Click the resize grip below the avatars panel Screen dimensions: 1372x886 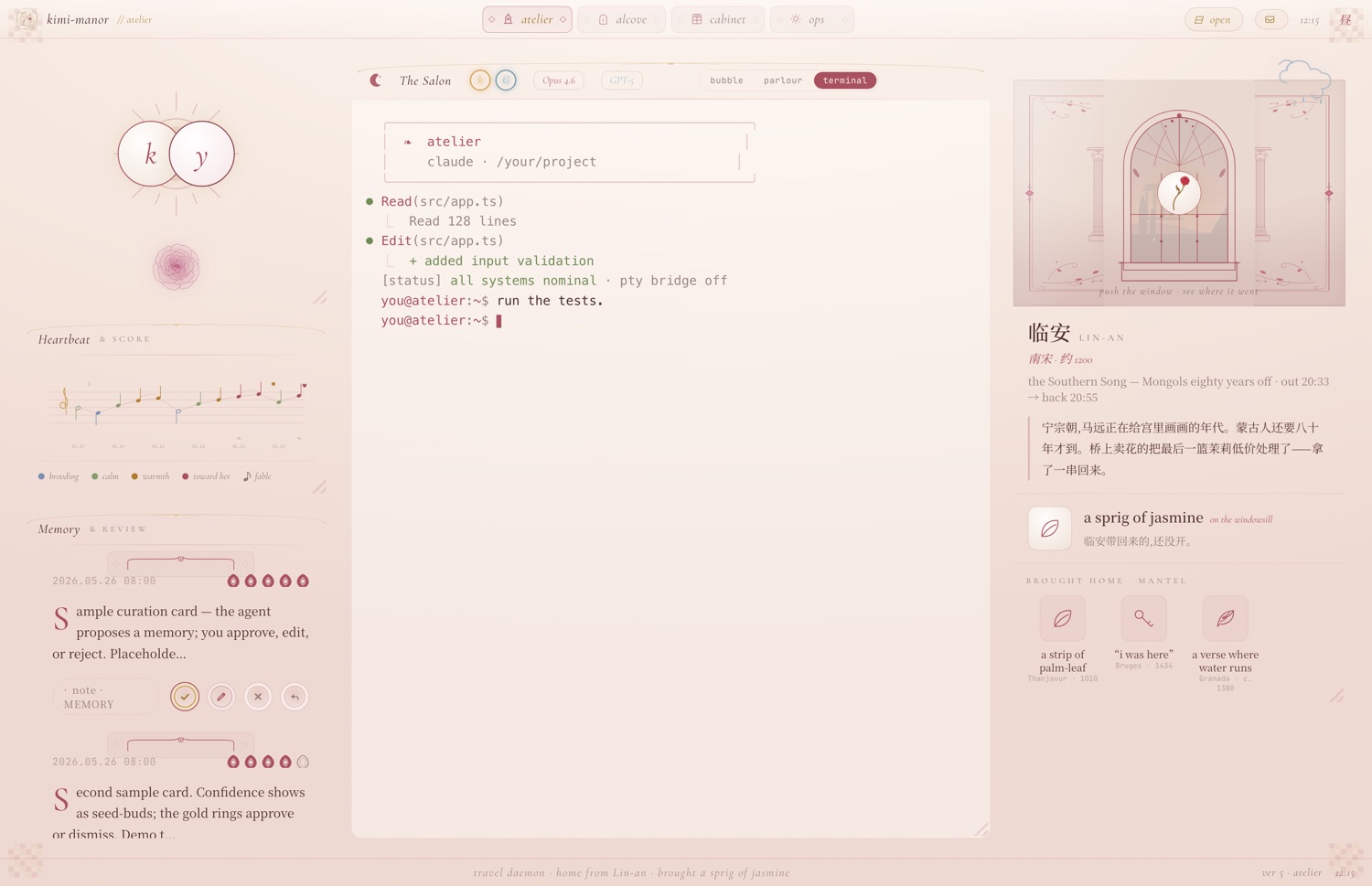tap(319, 297)
